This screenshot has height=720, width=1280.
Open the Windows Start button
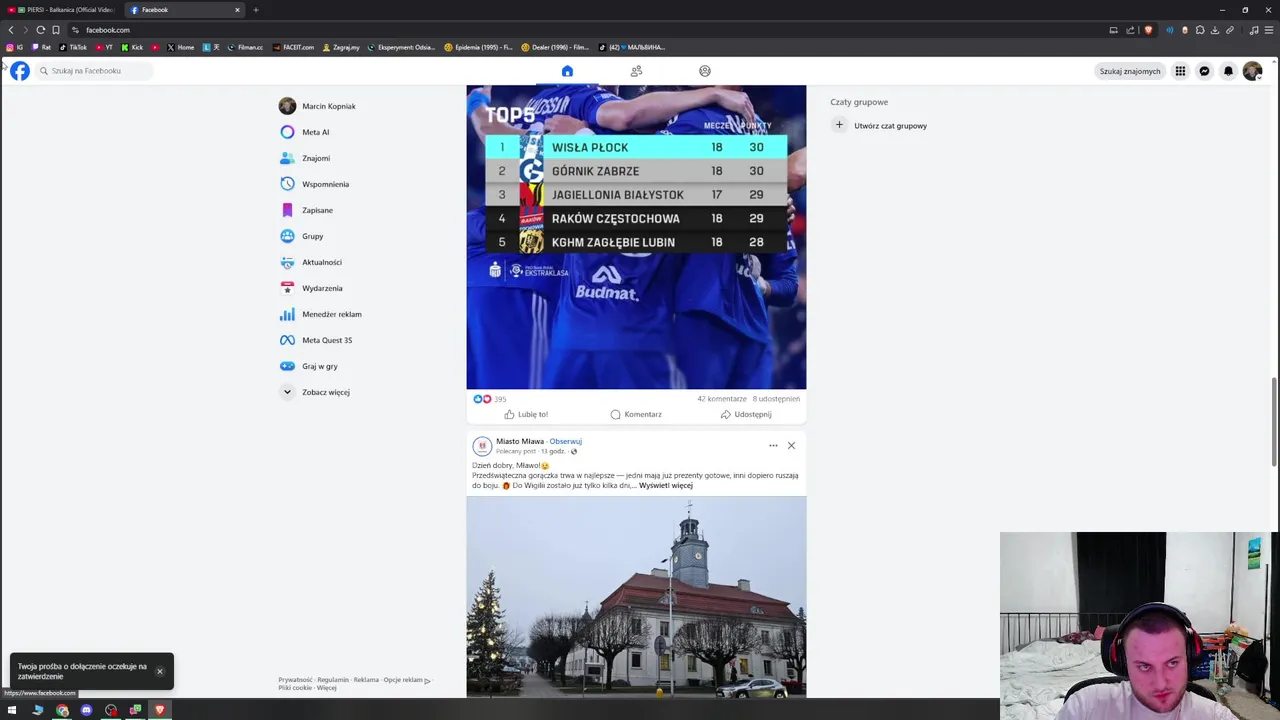click(12, 710)
